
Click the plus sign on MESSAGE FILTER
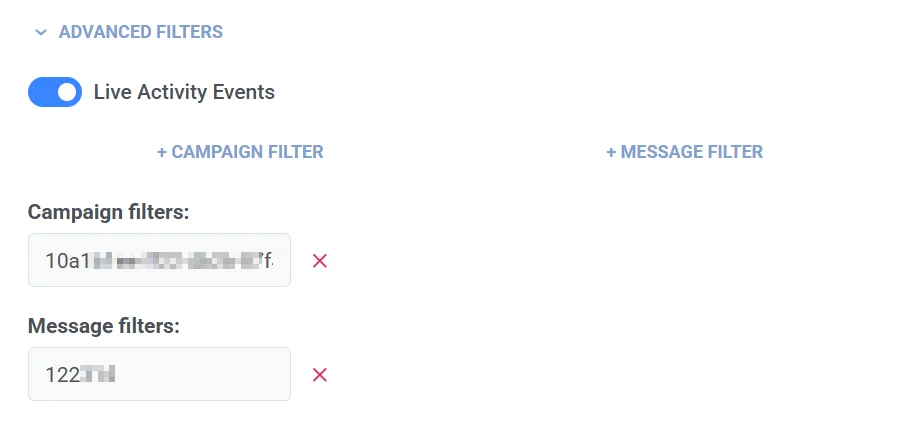point(611,152)
